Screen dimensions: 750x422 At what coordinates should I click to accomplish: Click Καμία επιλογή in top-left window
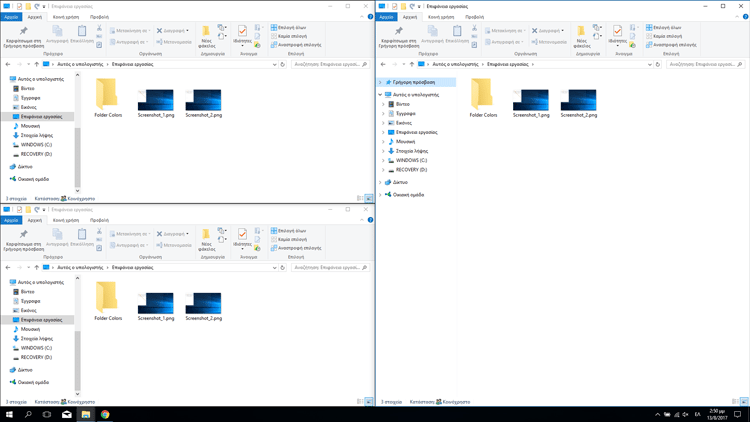point(289,36)
